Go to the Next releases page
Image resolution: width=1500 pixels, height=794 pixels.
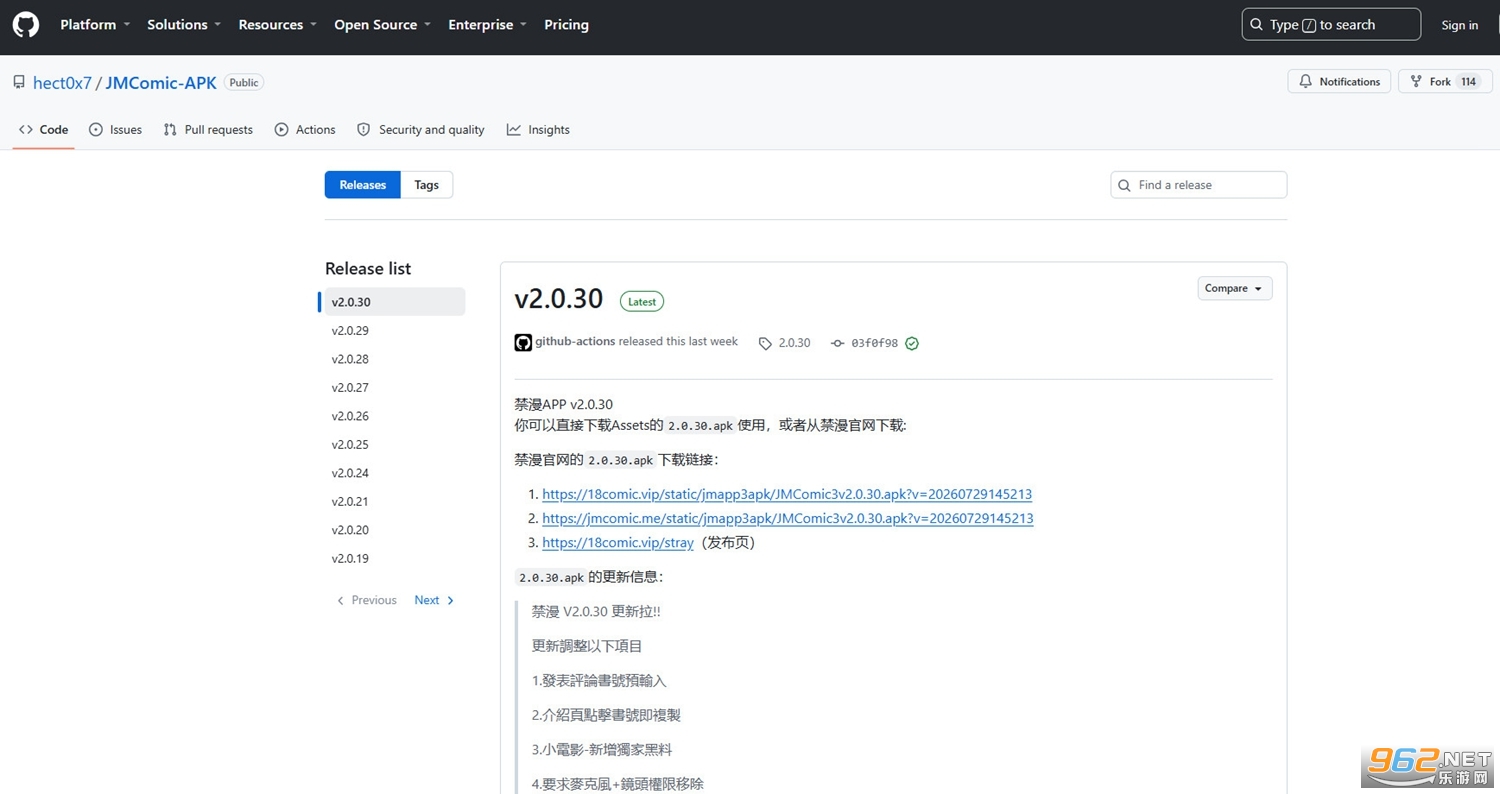point(435,600)
